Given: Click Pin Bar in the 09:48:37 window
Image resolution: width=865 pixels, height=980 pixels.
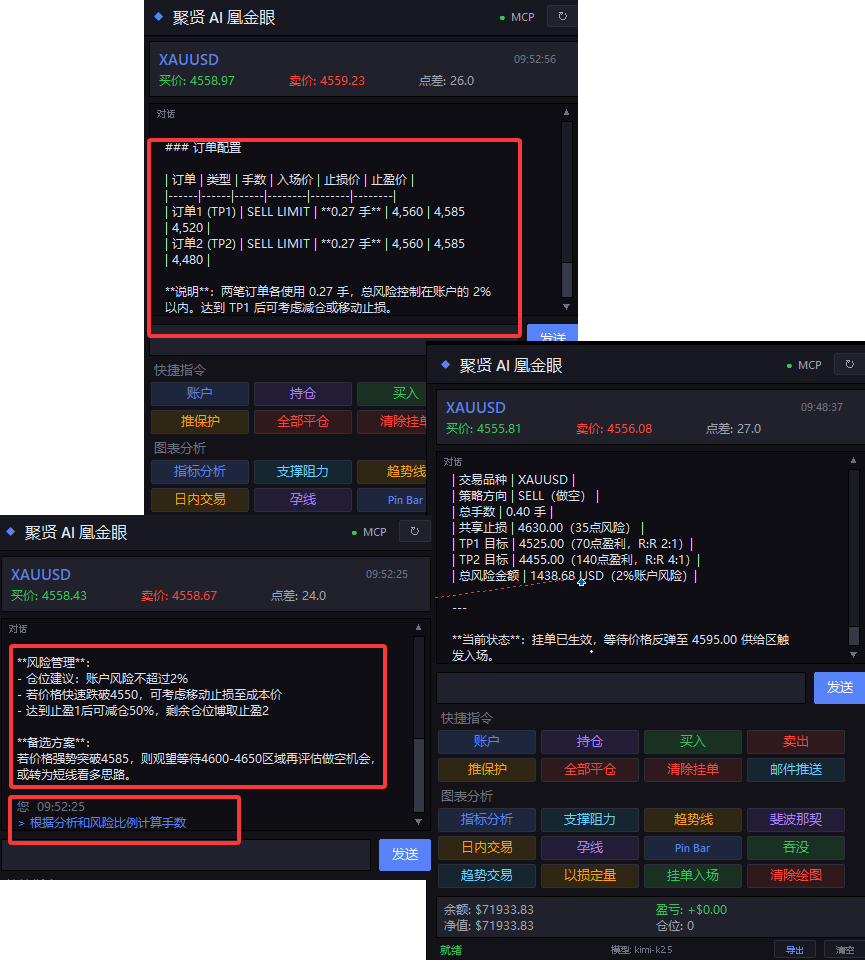Looking at the screenshot, I should (692, 848).
